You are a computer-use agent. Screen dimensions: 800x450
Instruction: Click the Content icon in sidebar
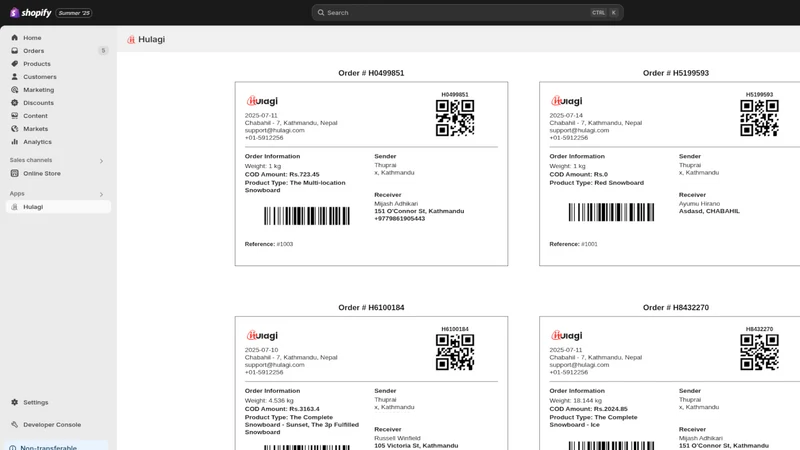(x=14, y=116)
